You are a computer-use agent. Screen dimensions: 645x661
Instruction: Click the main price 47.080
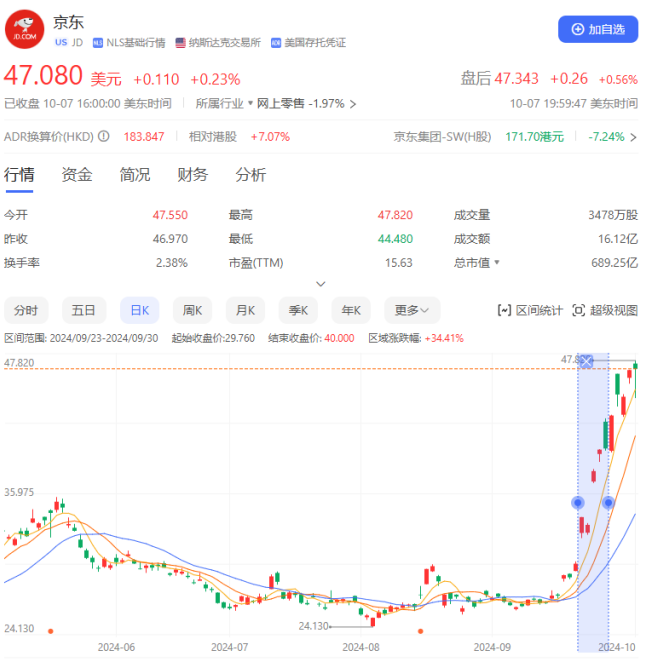(43, 75)
